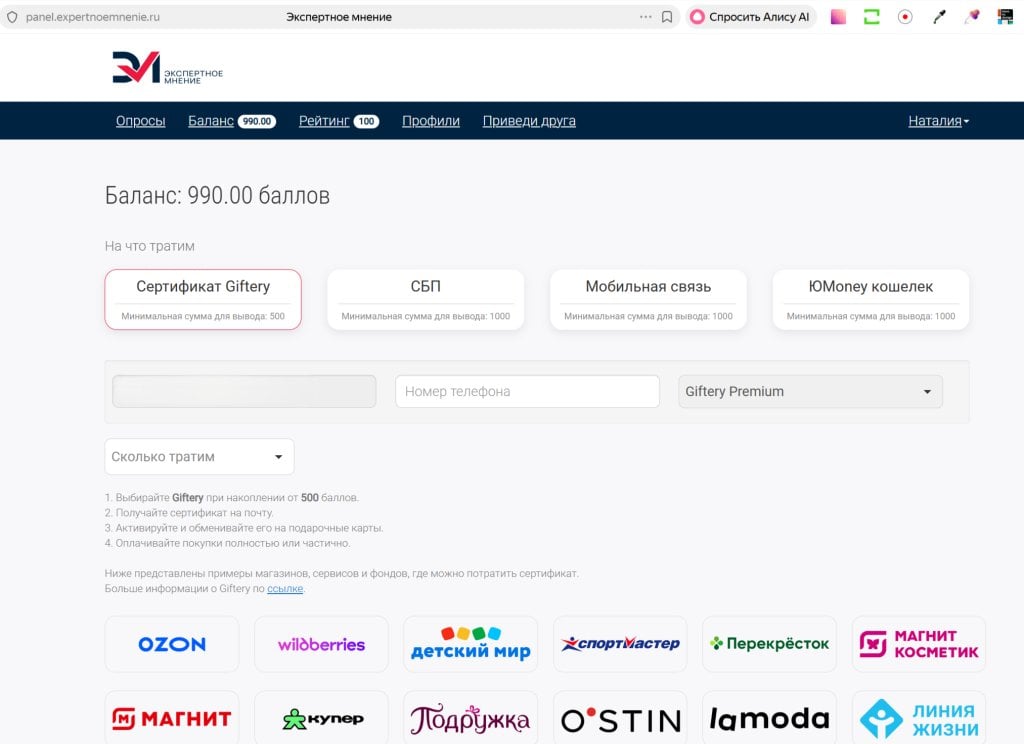Open the Купер logo card

(321, 718)
